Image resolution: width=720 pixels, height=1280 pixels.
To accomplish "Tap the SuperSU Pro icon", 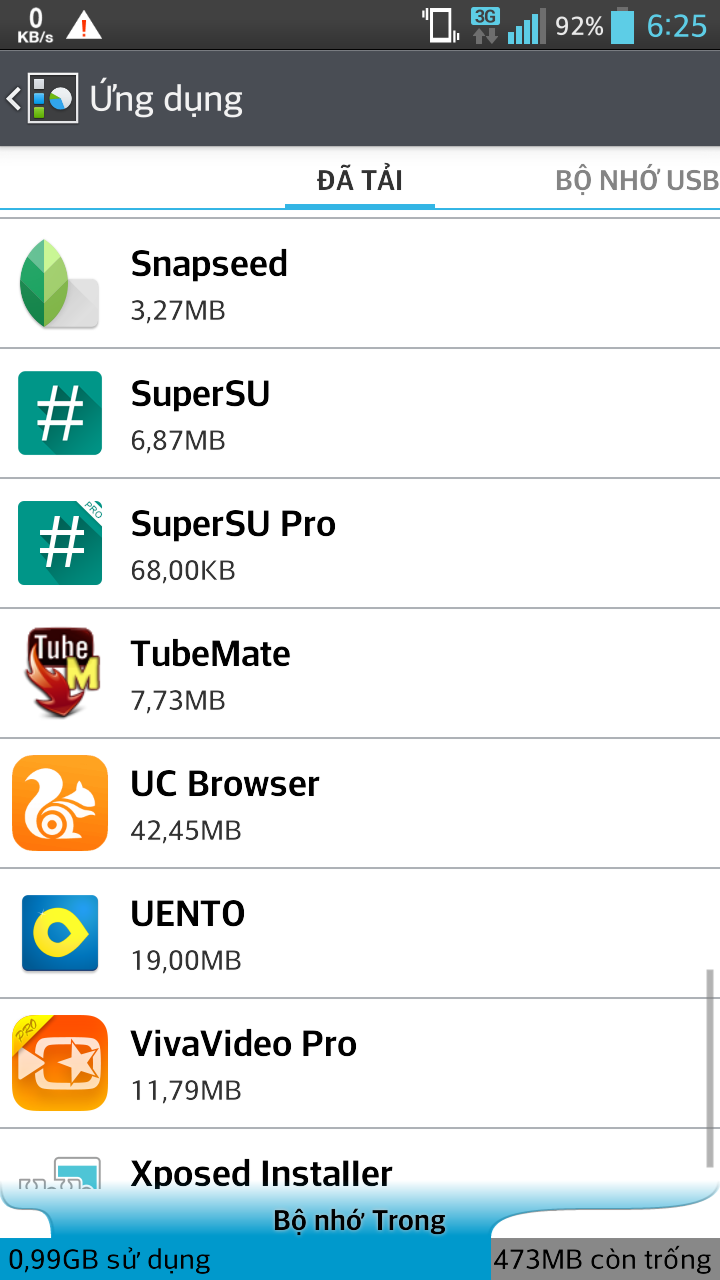I will [x=60, y=543].
